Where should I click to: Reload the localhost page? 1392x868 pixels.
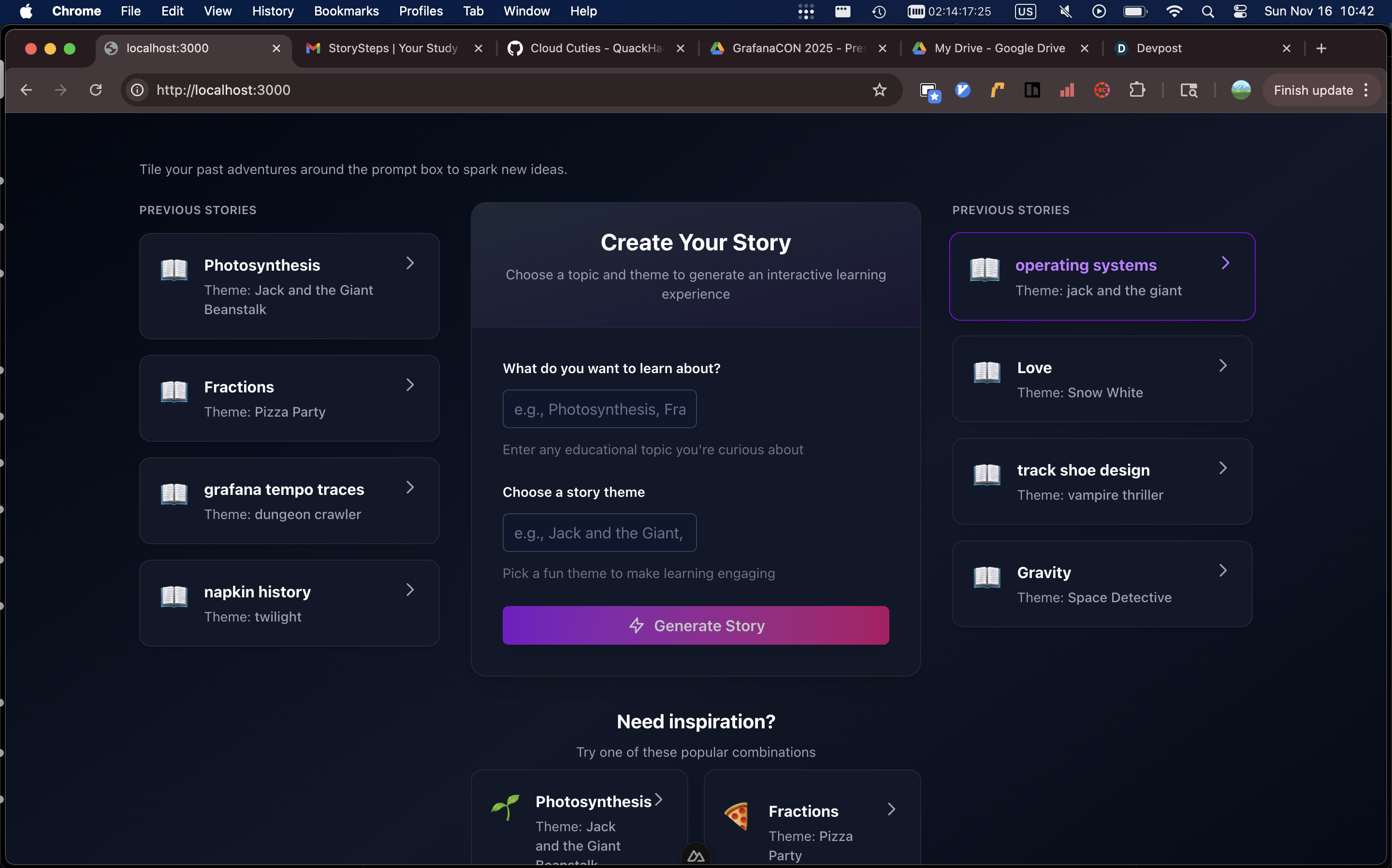click(96, 90)
